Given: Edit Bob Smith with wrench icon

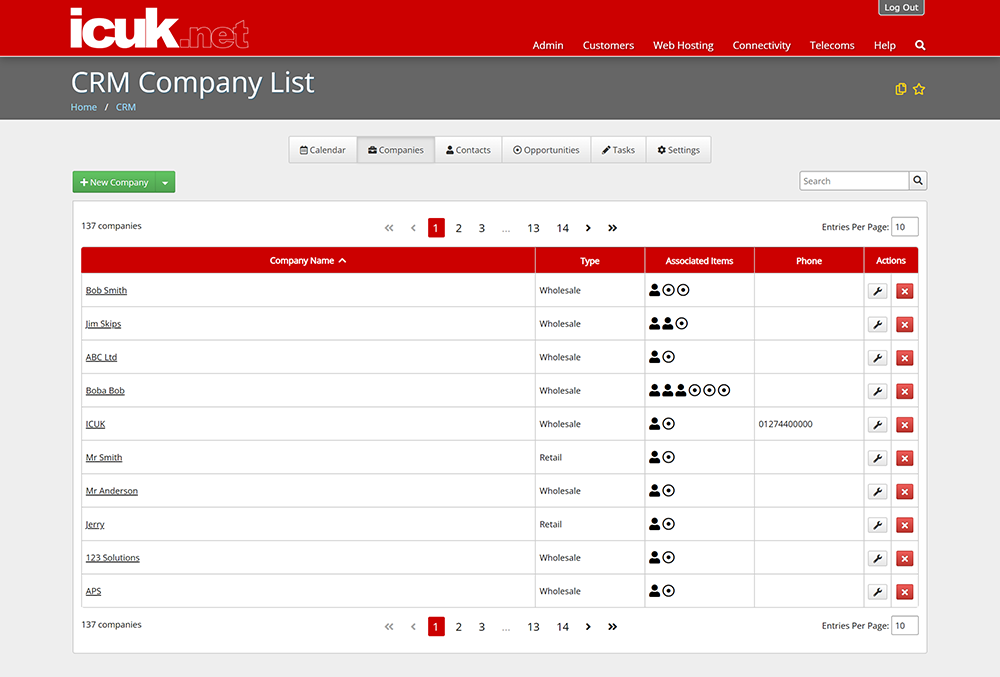Looking at the screenshot, I should pos(878,291).
